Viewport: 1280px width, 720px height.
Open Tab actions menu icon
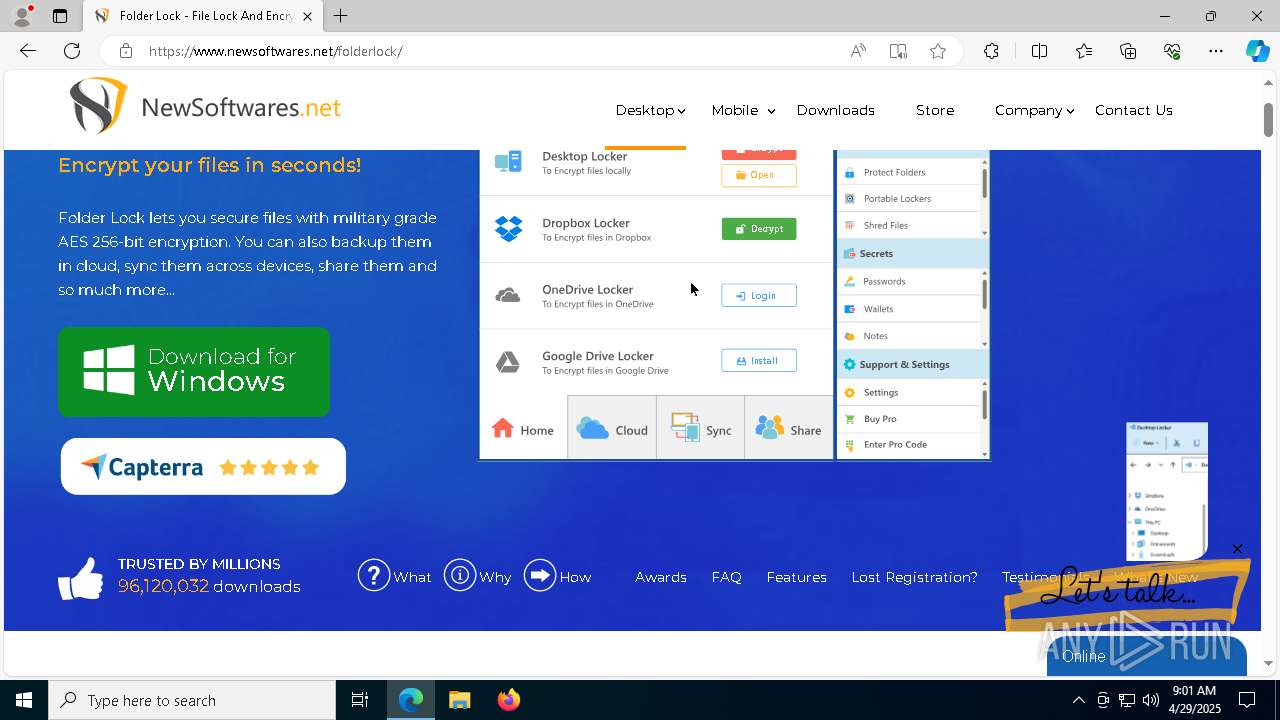point(60,16)
